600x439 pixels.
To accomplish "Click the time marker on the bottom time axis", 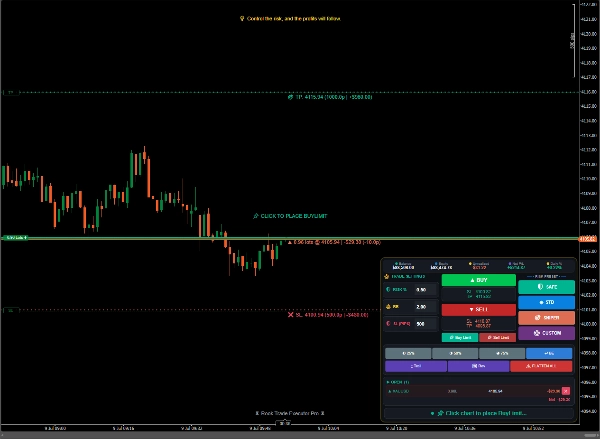I will (x=284, y=423).
